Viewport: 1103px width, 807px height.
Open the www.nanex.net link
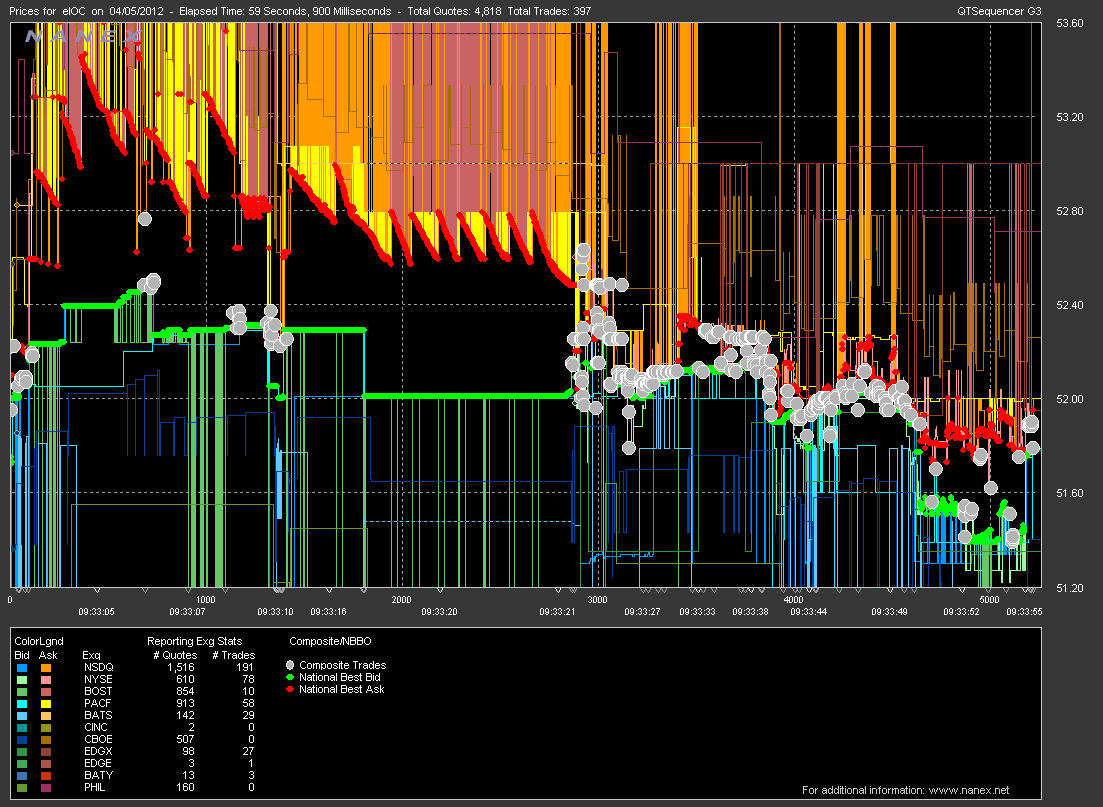pyautogui.click(x=971, y=790)
